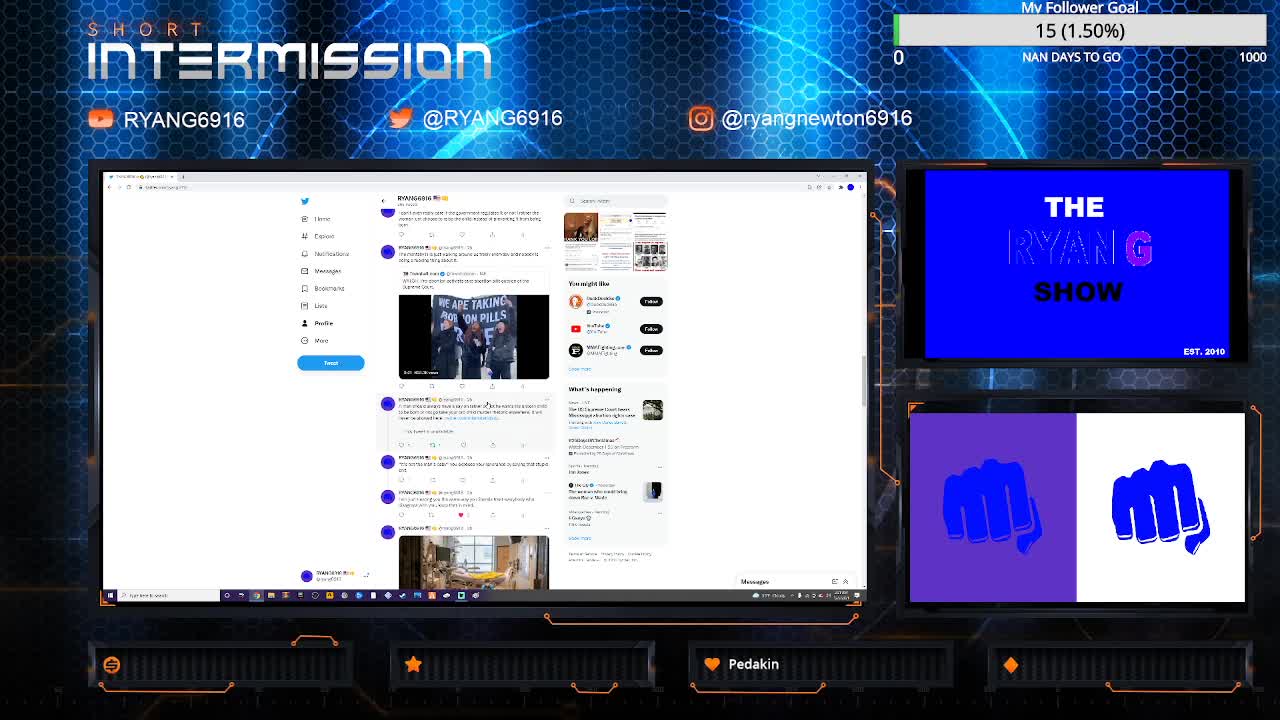Follow the YouTube suggested account

[651, 328]
